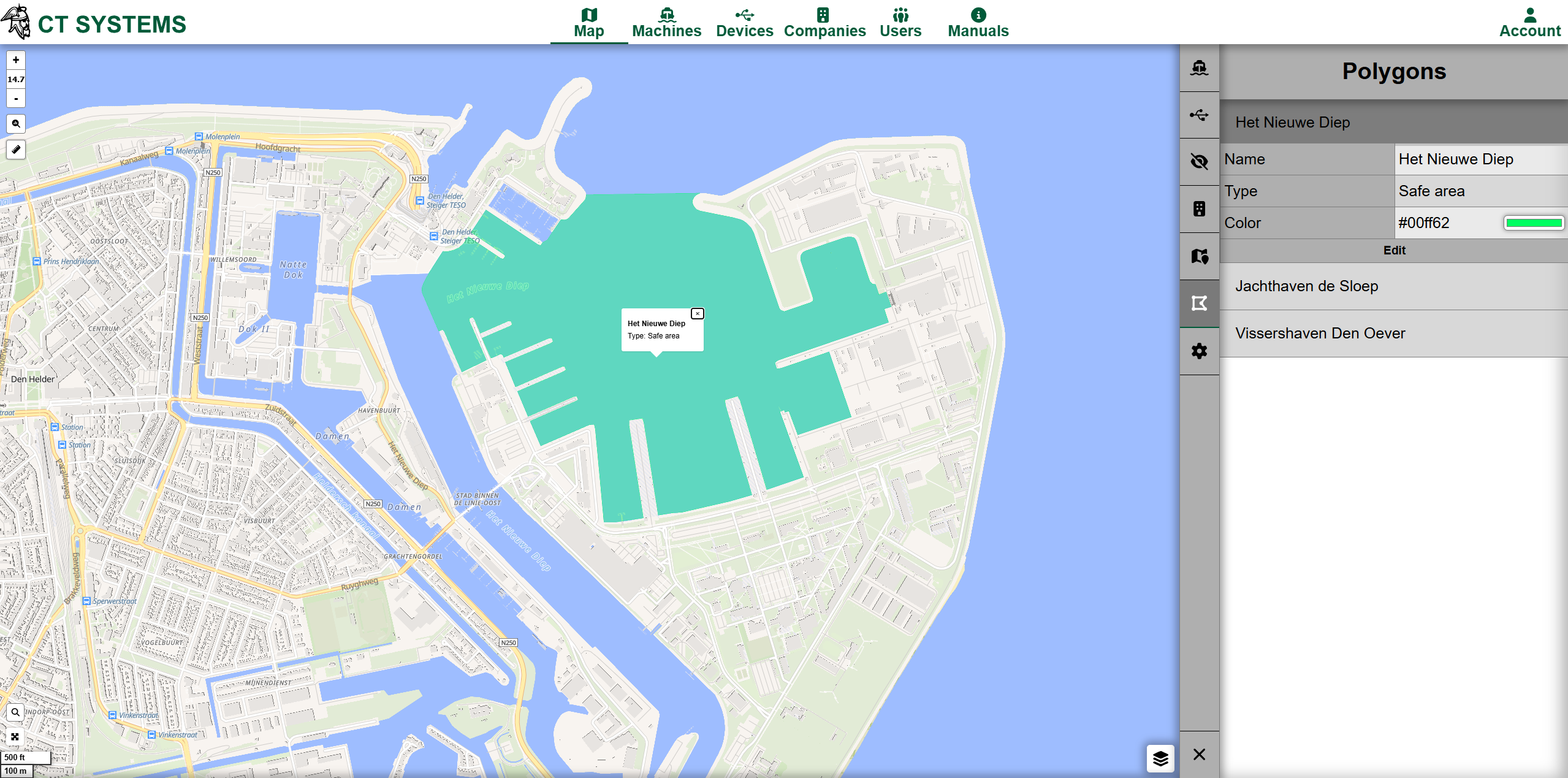
Task: Expand the Jachthaven de Sloep polygon entry
Action: (x=1394, y=286)
